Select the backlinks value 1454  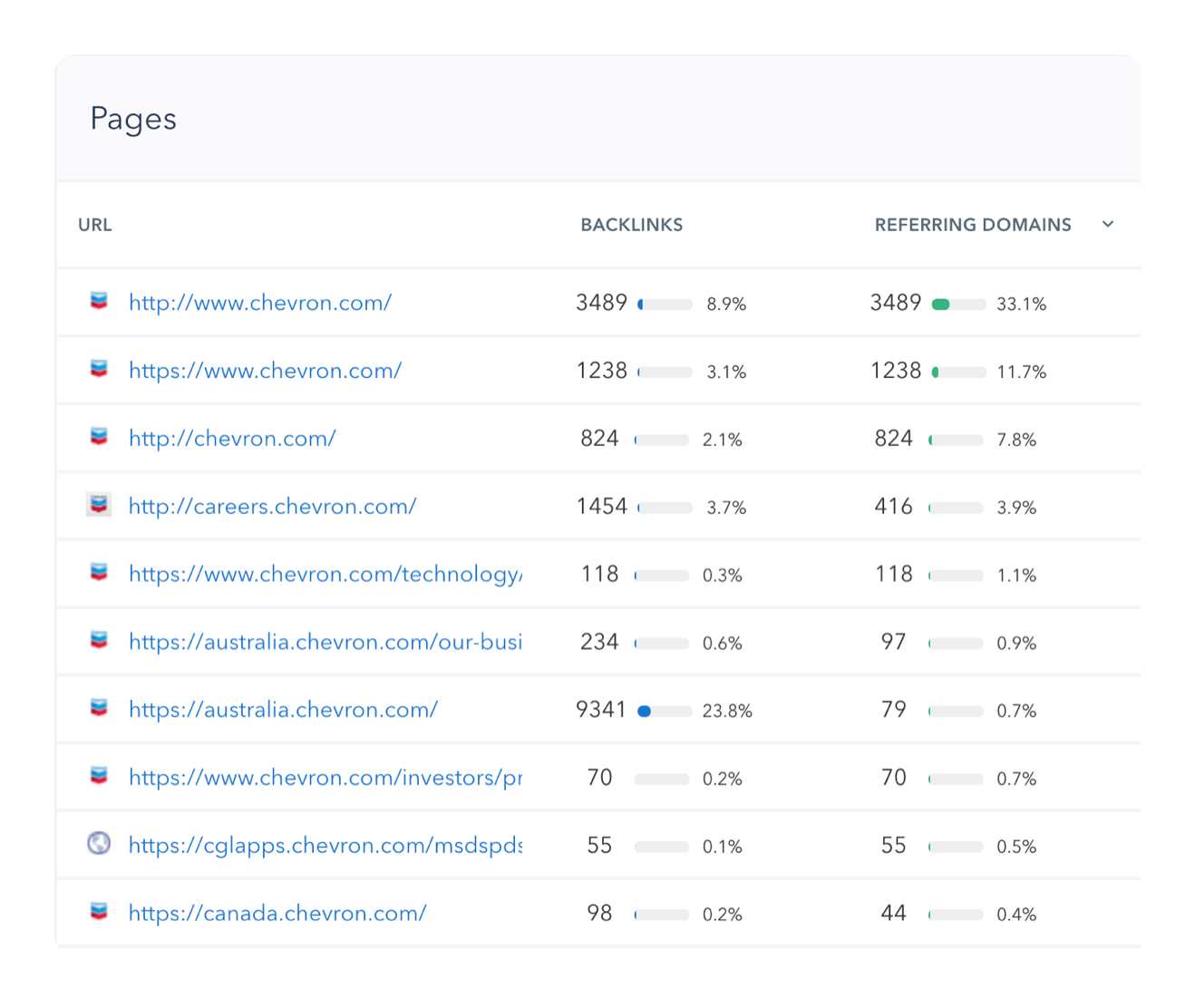click(602, 507)
